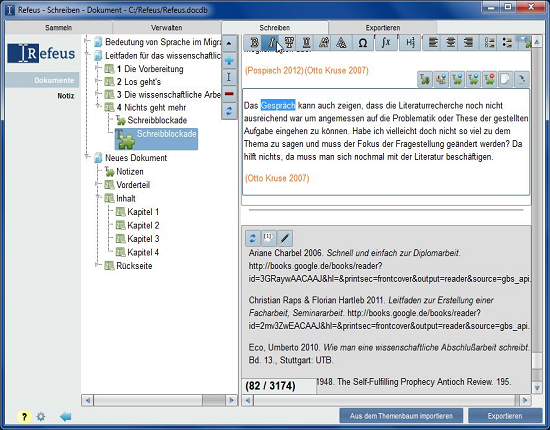Image resolution: width=550 pixels, height=430 pixels.
Task: Click the tree panel horizontal scrollbar thumb
Action: tap(214, 400)
